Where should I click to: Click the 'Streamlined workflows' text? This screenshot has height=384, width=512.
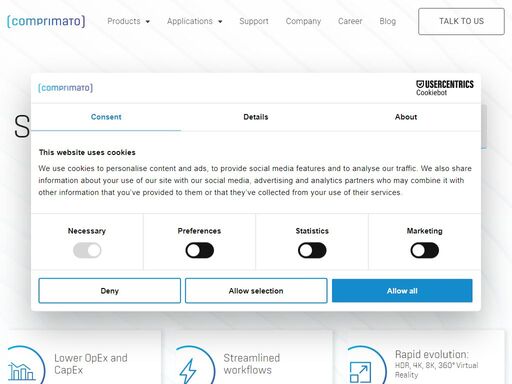click(x=252, y=364)
